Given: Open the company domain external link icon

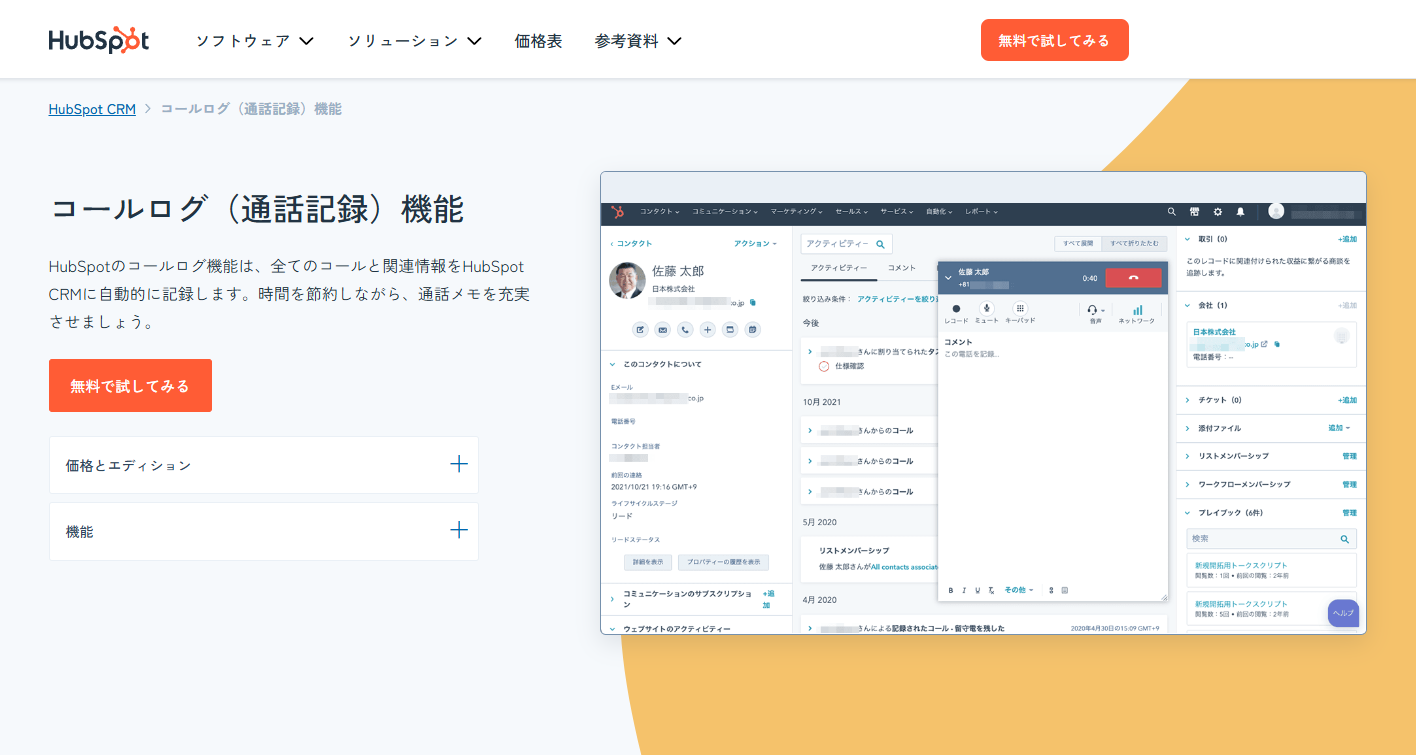Looking at the screenshot, I should pos(1264,344).
